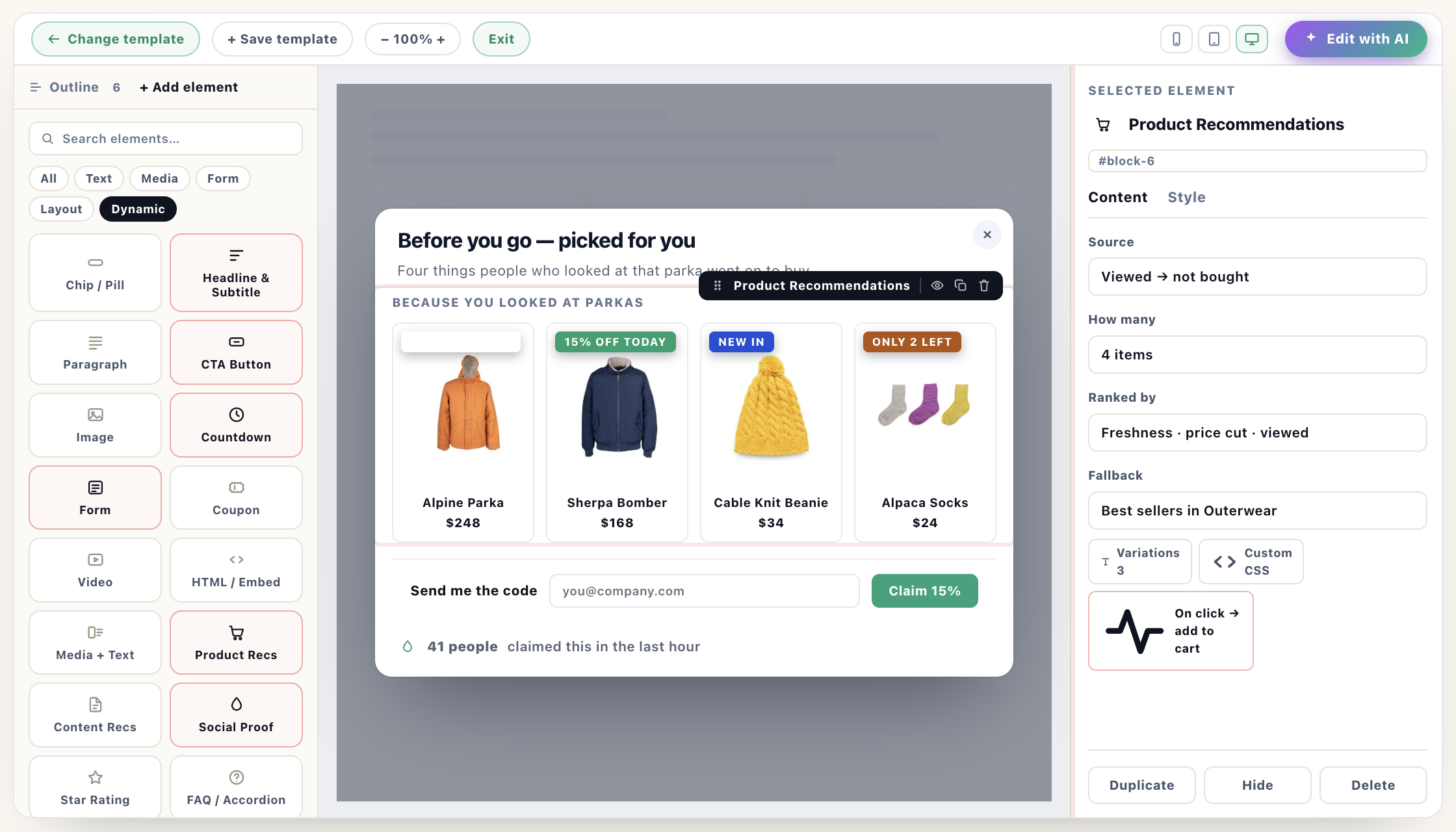
Task: Add a Content Recs element
Action: (x=95, y=715)
